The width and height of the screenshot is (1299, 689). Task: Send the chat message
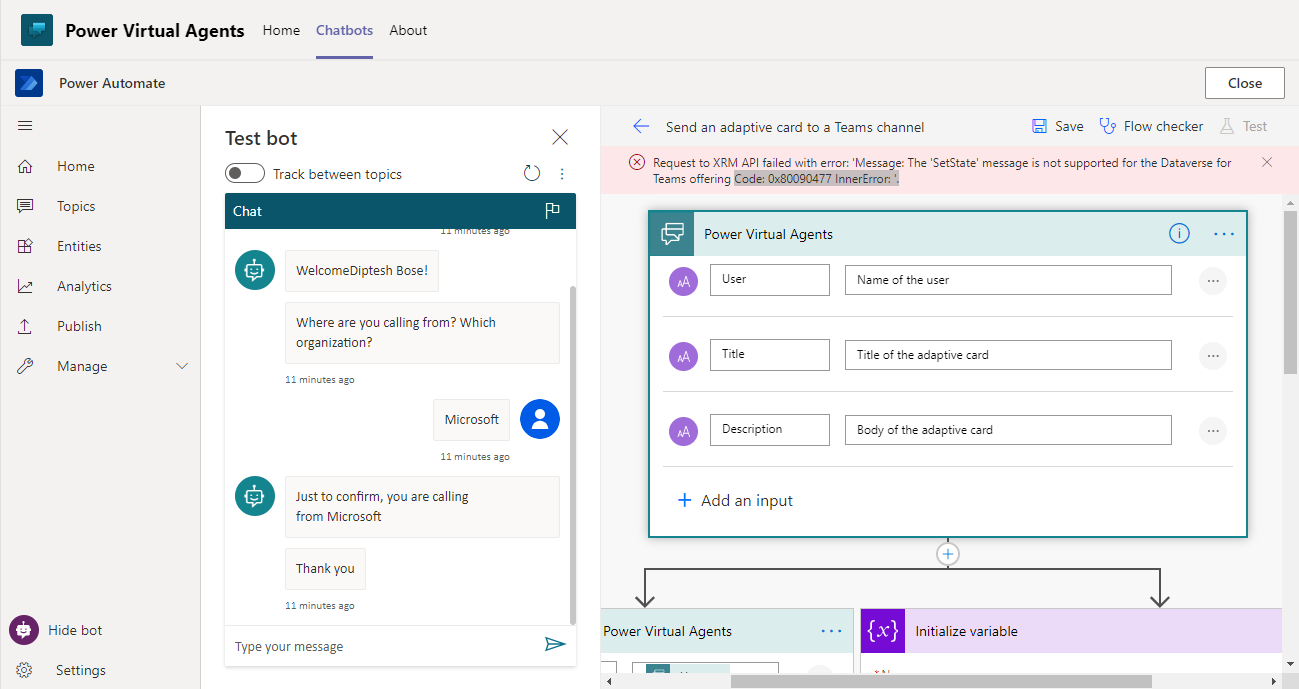(x=555, y=645)
